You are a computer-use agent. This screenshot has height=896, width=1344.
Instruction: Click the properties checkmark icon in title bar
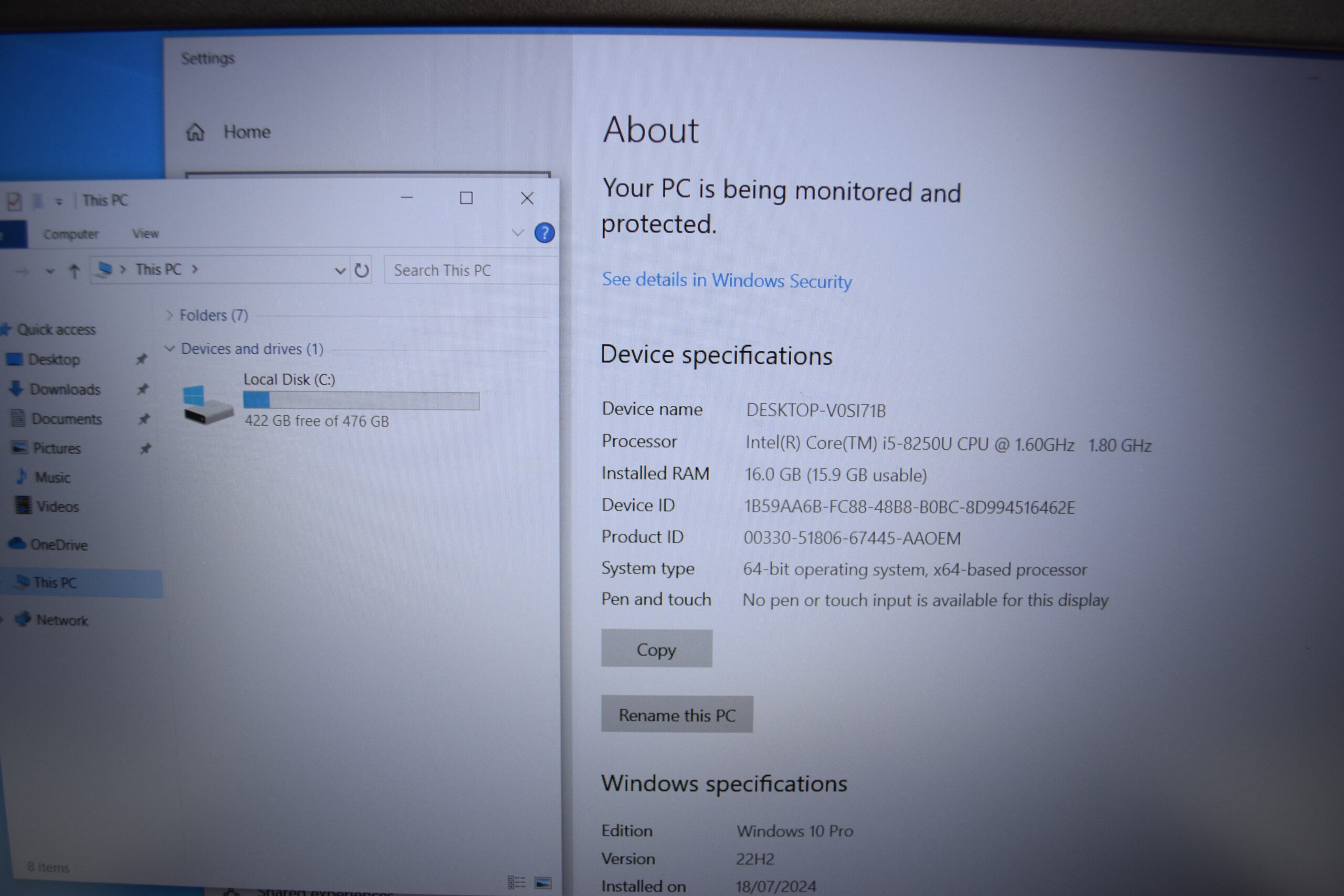14,201
